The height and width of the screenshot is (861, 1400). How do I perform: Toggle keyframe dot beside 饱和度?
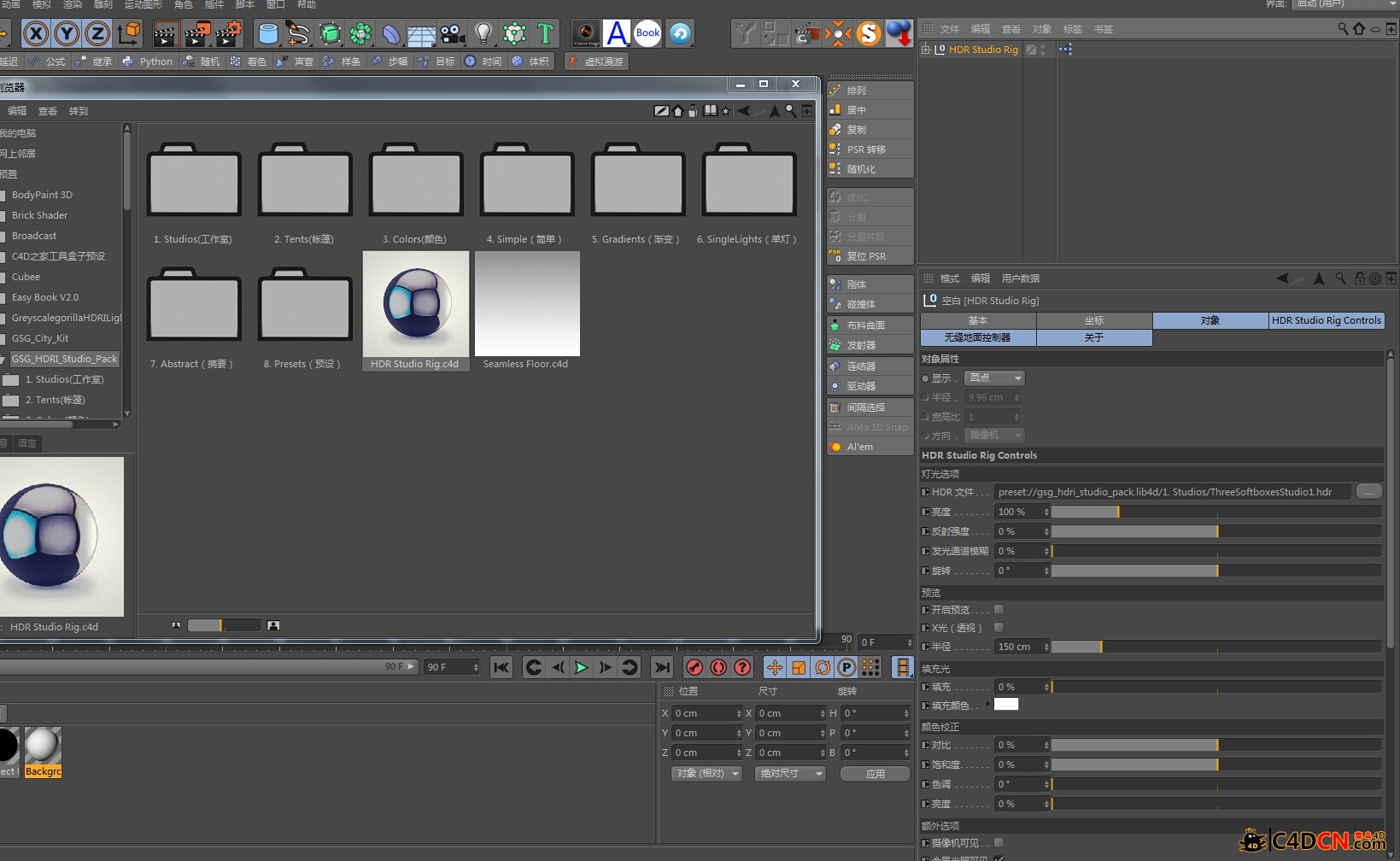coord(925,764)
